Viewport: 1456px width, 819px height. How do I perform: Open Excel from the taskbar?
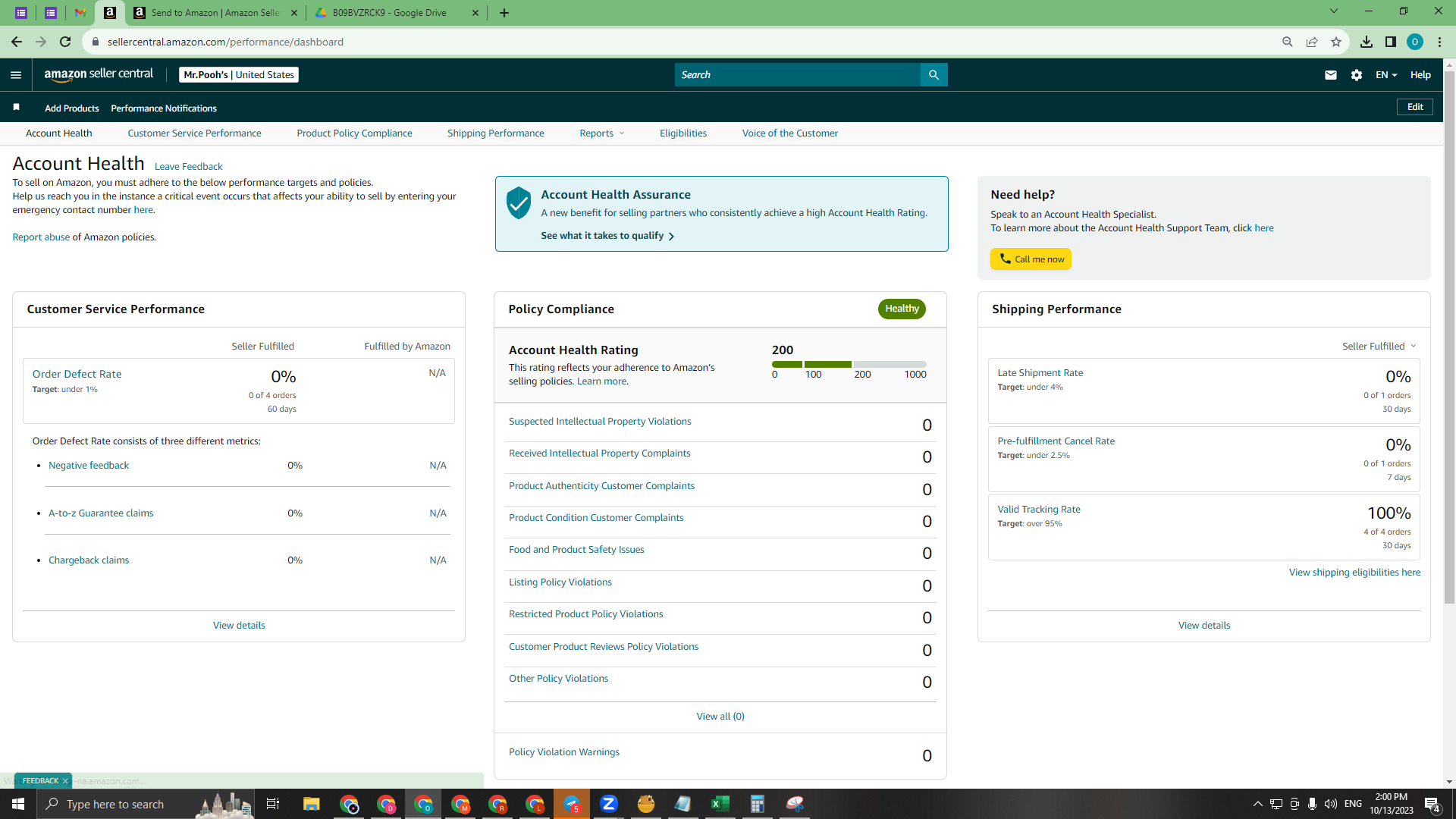(x=720, y=804)
